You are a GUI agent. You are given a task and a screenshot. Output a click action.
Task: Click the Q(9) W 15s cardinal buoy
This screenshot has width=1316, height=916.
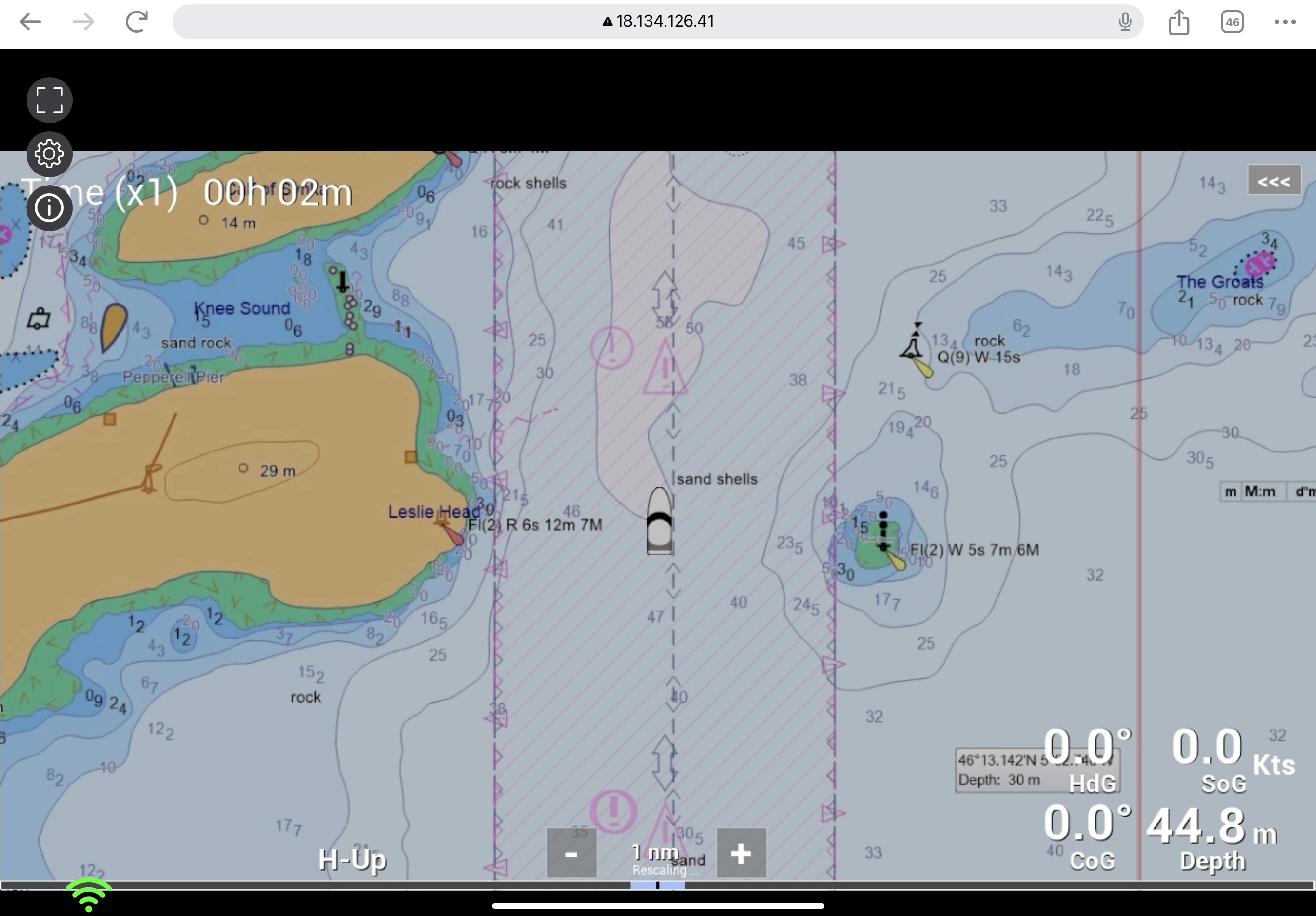click(x=913, y=344)
